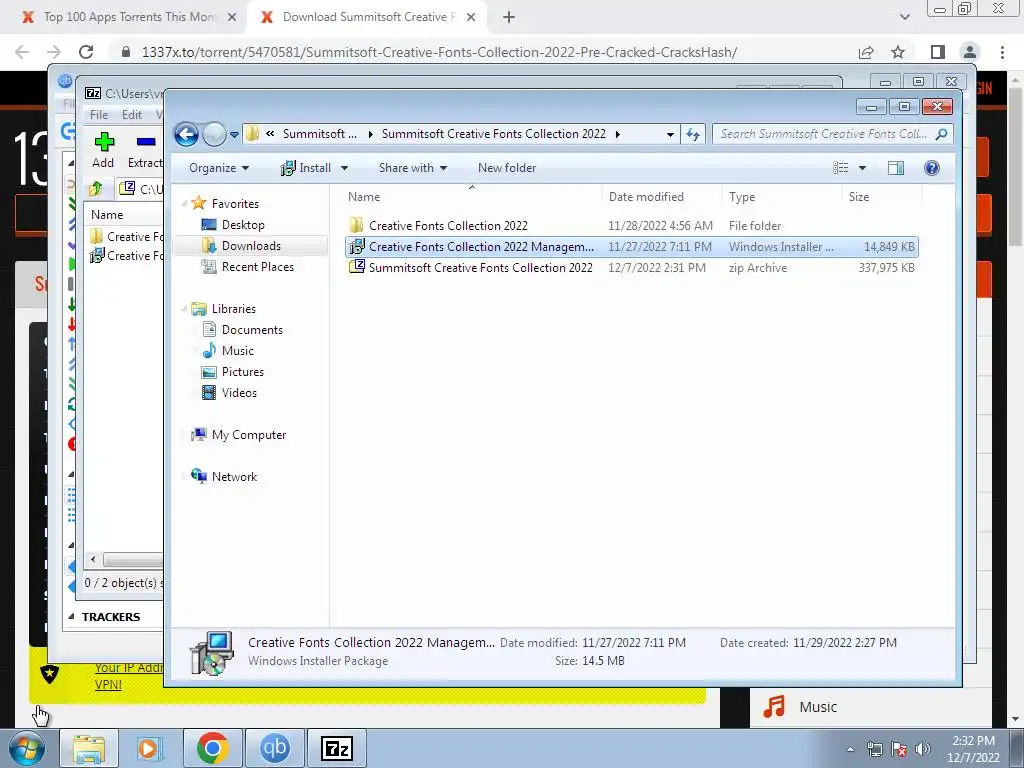Close the Top 100 Apps Torrents tab

point(232,18)
